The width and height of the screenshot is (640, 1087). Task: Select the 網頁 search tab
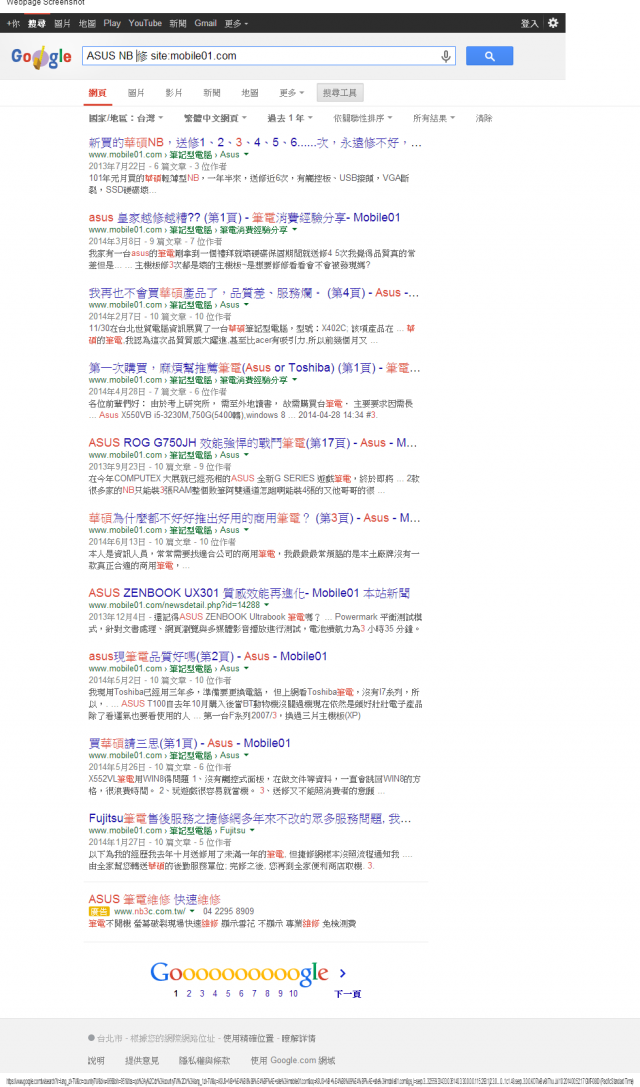[x=98, y=93]
